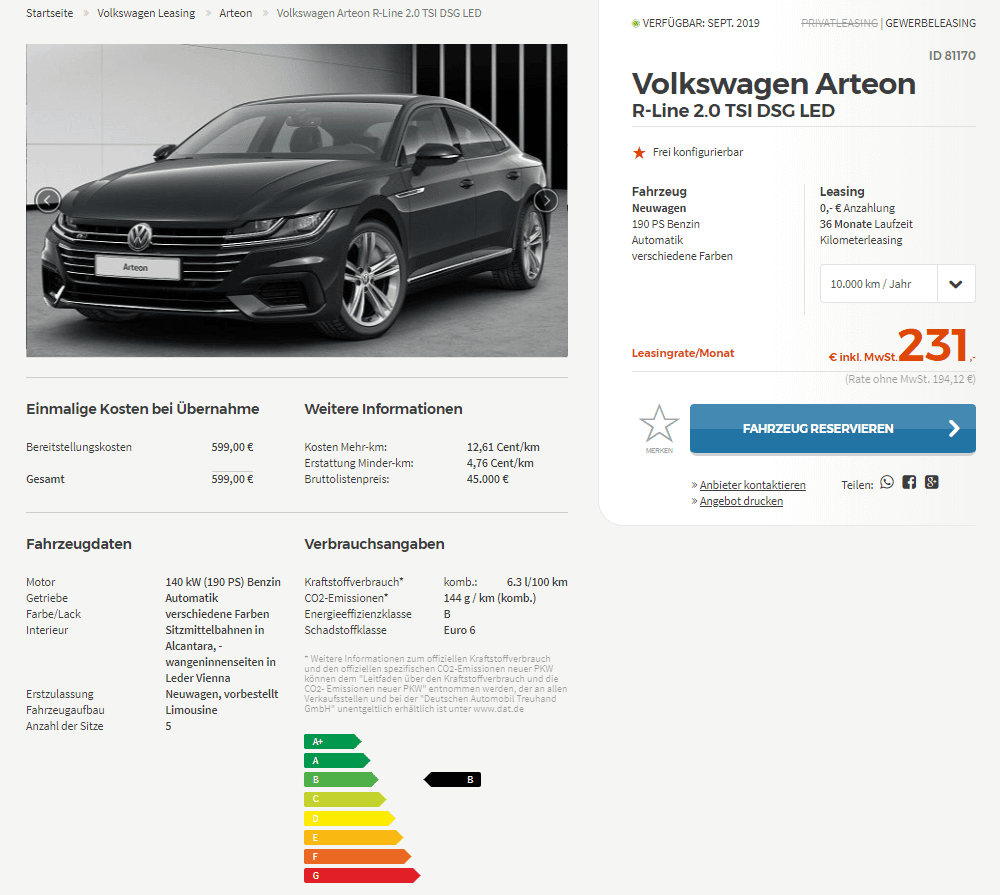This screenshot has width=1000, height=895.
Task: Select the Gewerbeleasing tab
Action: pyautogui.click(x=930, y=23)
